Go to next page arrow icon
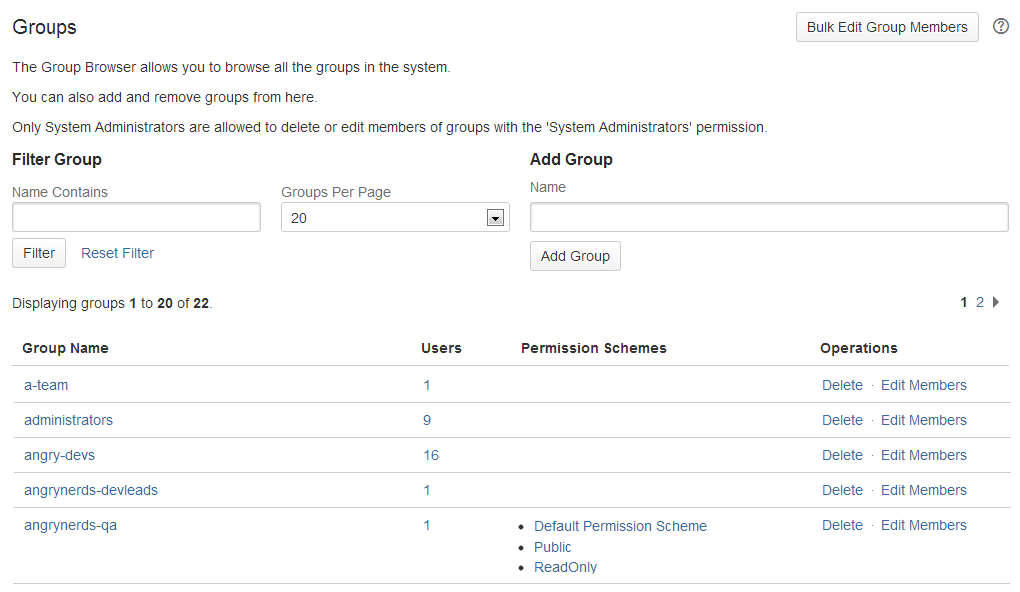 [x=996, y=302]
